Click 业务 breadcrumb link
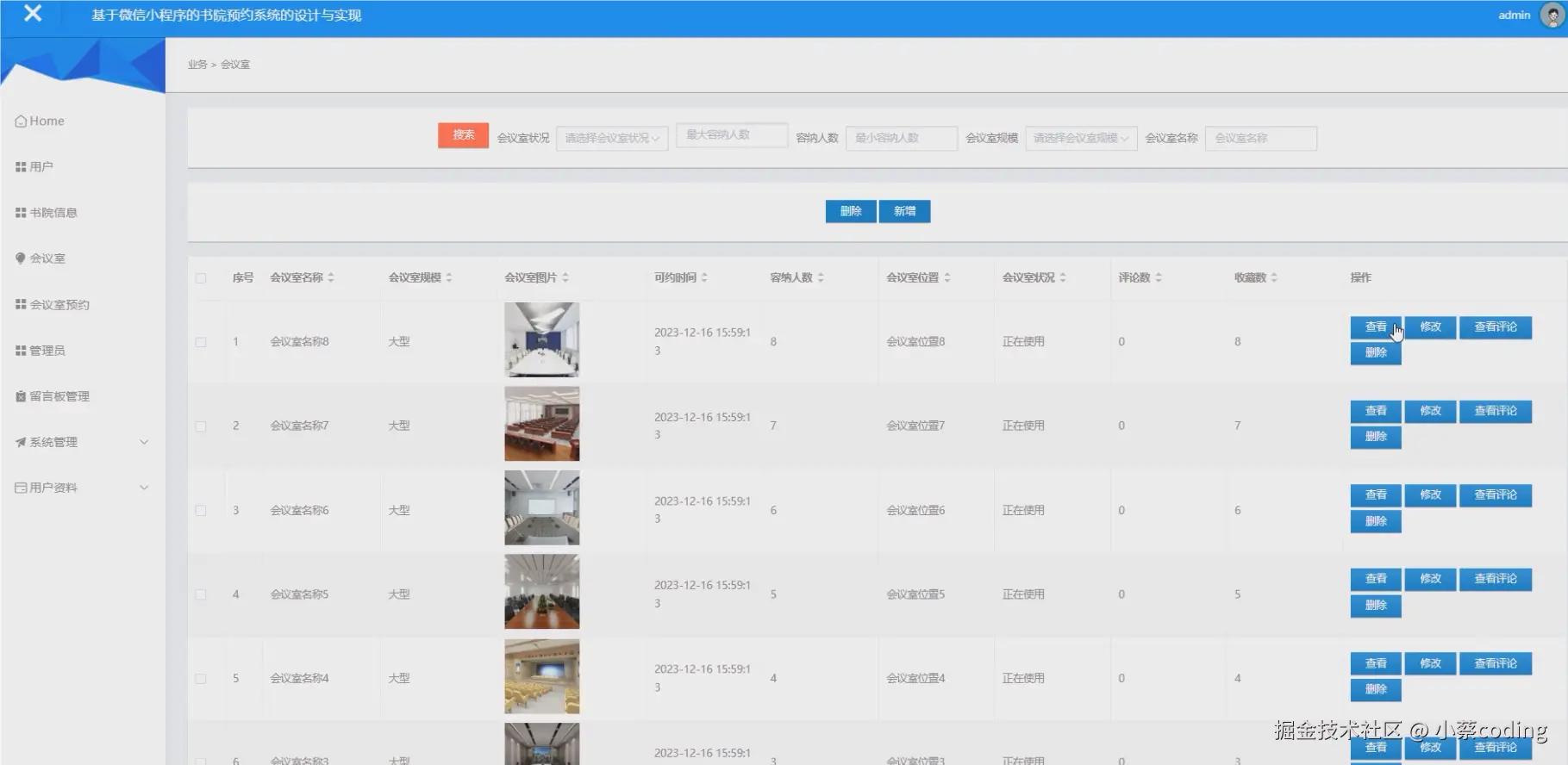The height and width of the screenshot is (765, 1568). 197,65
